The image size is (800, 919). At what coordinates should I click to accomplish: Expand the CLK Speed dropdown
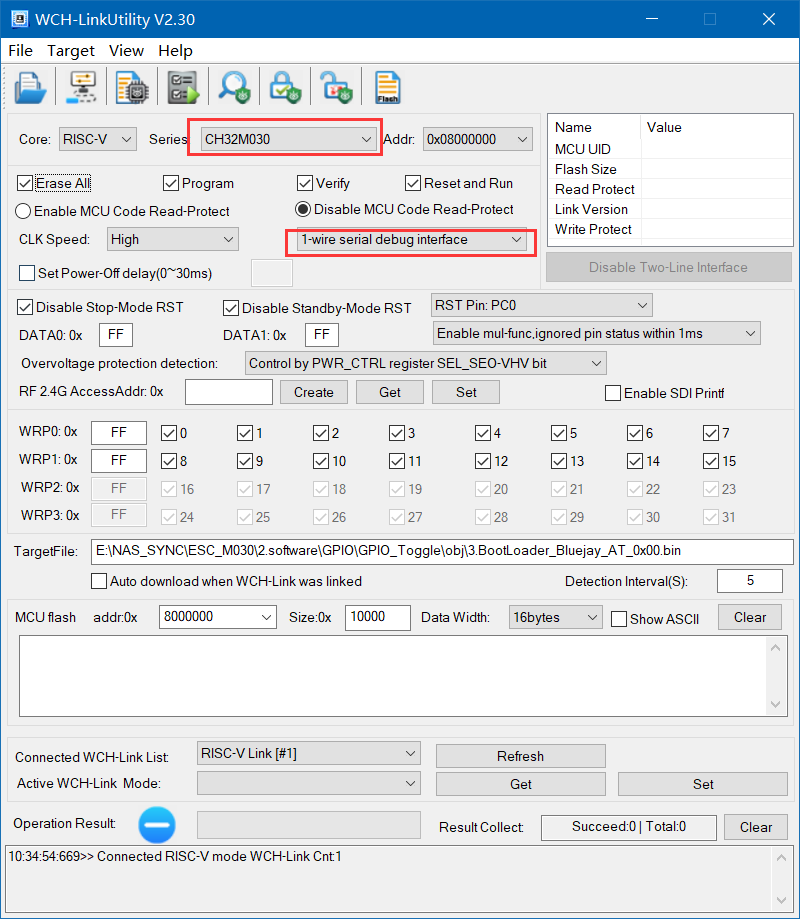tap(172, 239)
